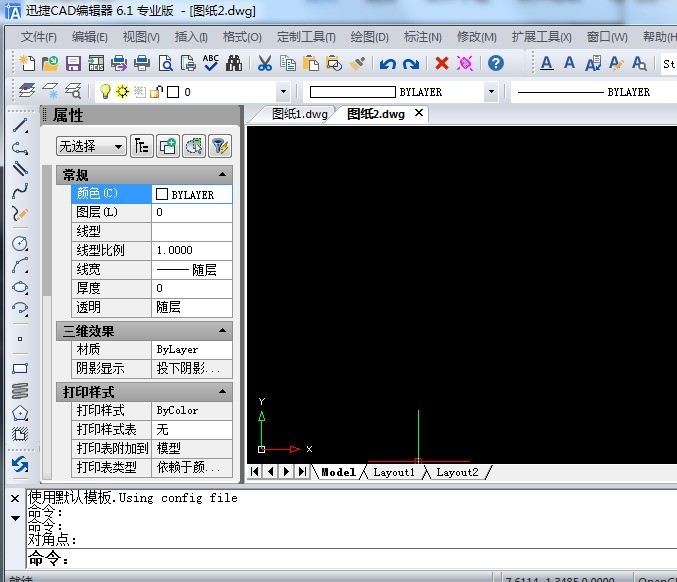Click quick select funnel icon

[x=219, y=146]
